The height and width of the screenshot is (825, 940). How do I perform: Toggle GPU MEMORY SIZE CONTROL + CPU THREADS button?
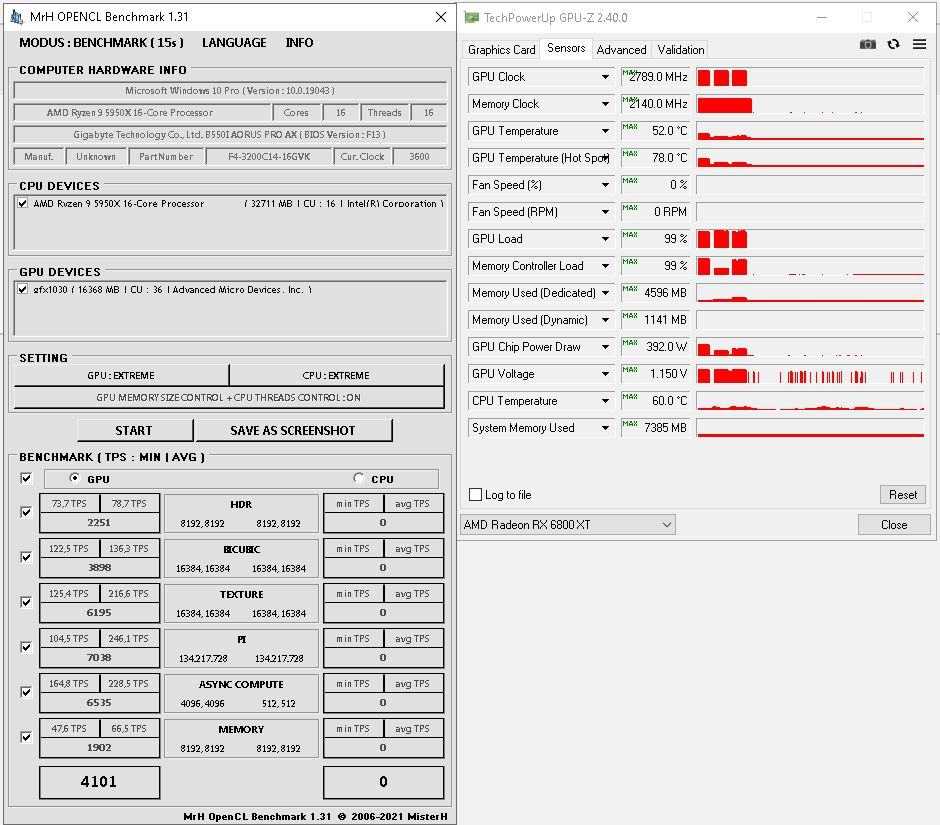(228, 398)
